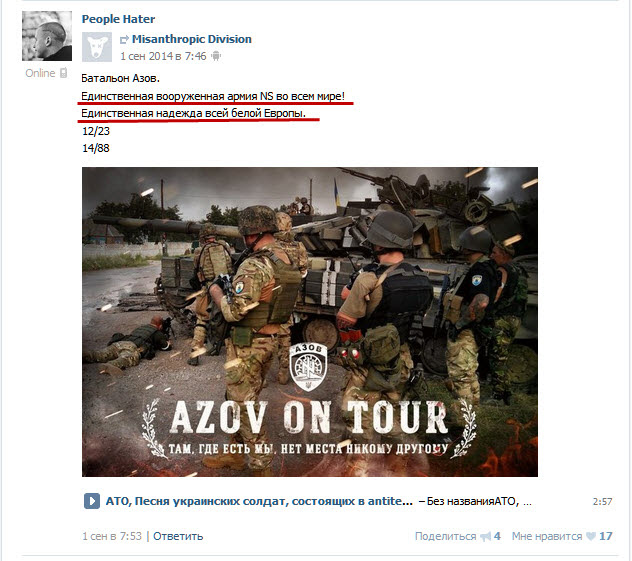Click the heart like icon
The image size is (632, 561).
590,536
